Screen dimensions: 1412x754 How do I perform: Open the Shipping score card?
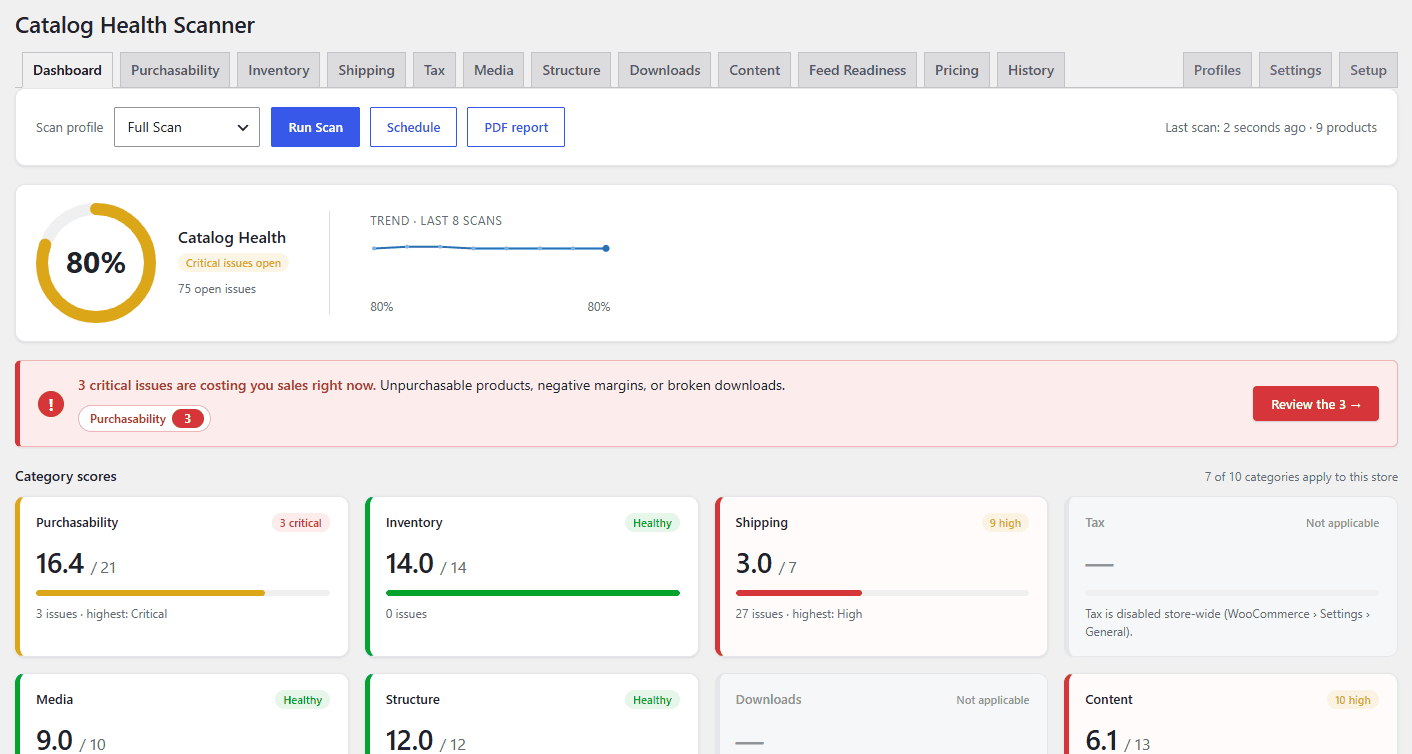[881, 576]
